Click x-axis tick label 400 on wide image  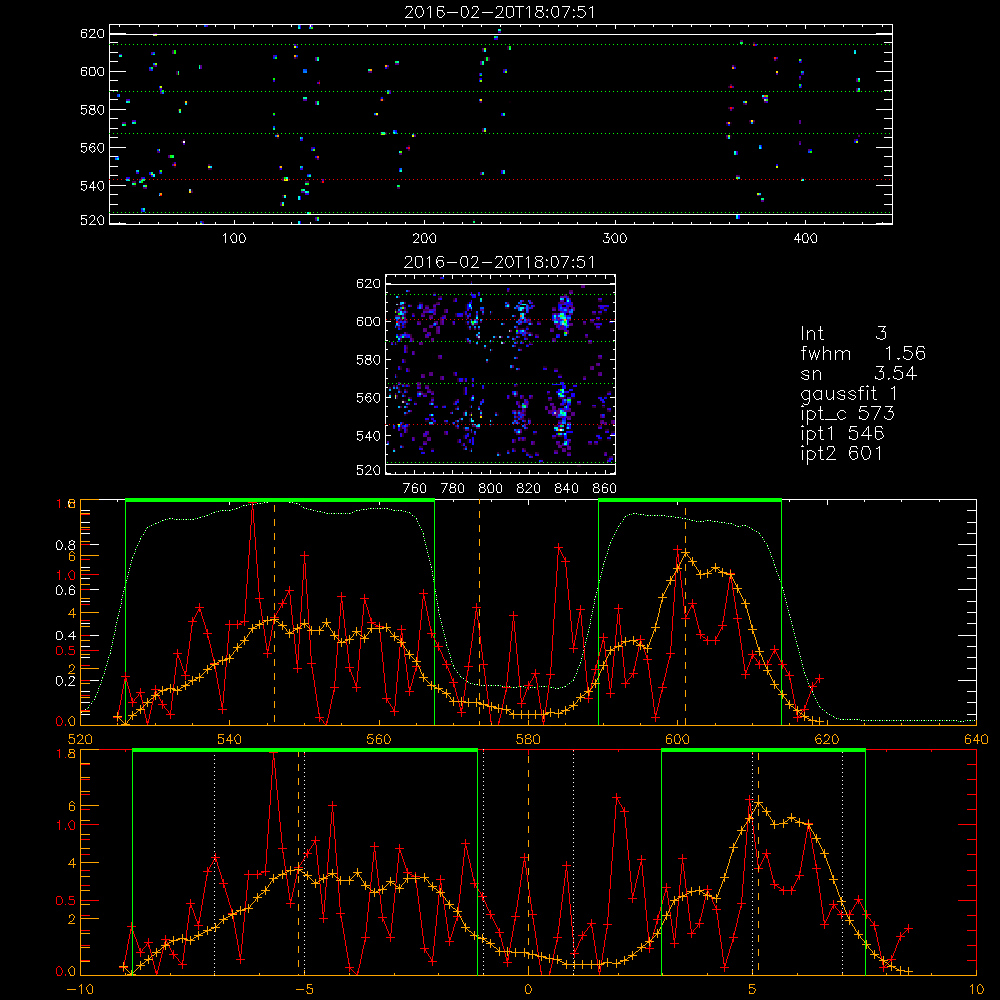[x=805, y=239]
